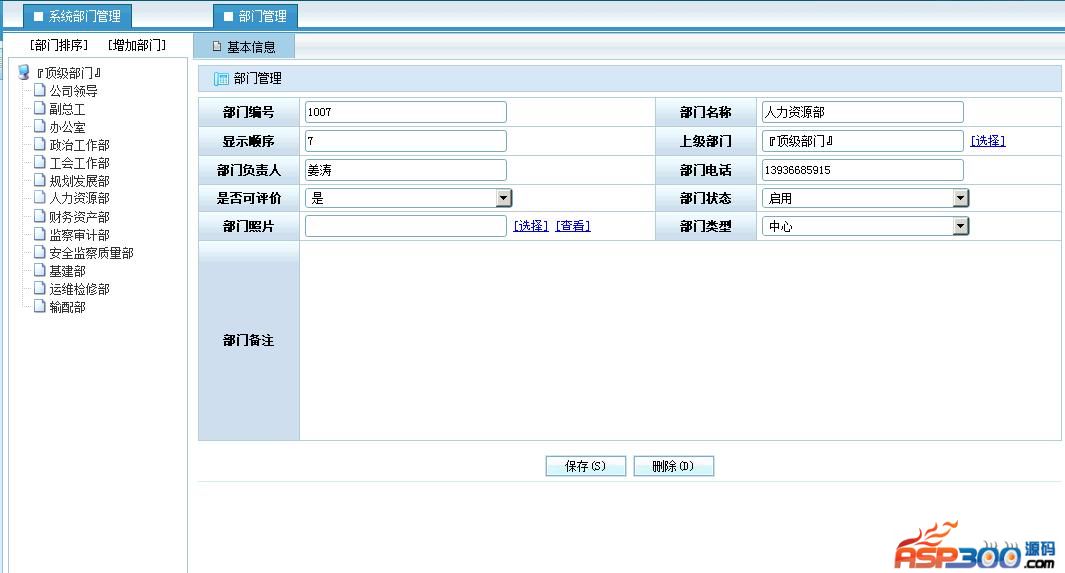The width and height of the screenshot is (1065, 573).
Task: Click the 部门编号 input field
Action: coord(405,112)
